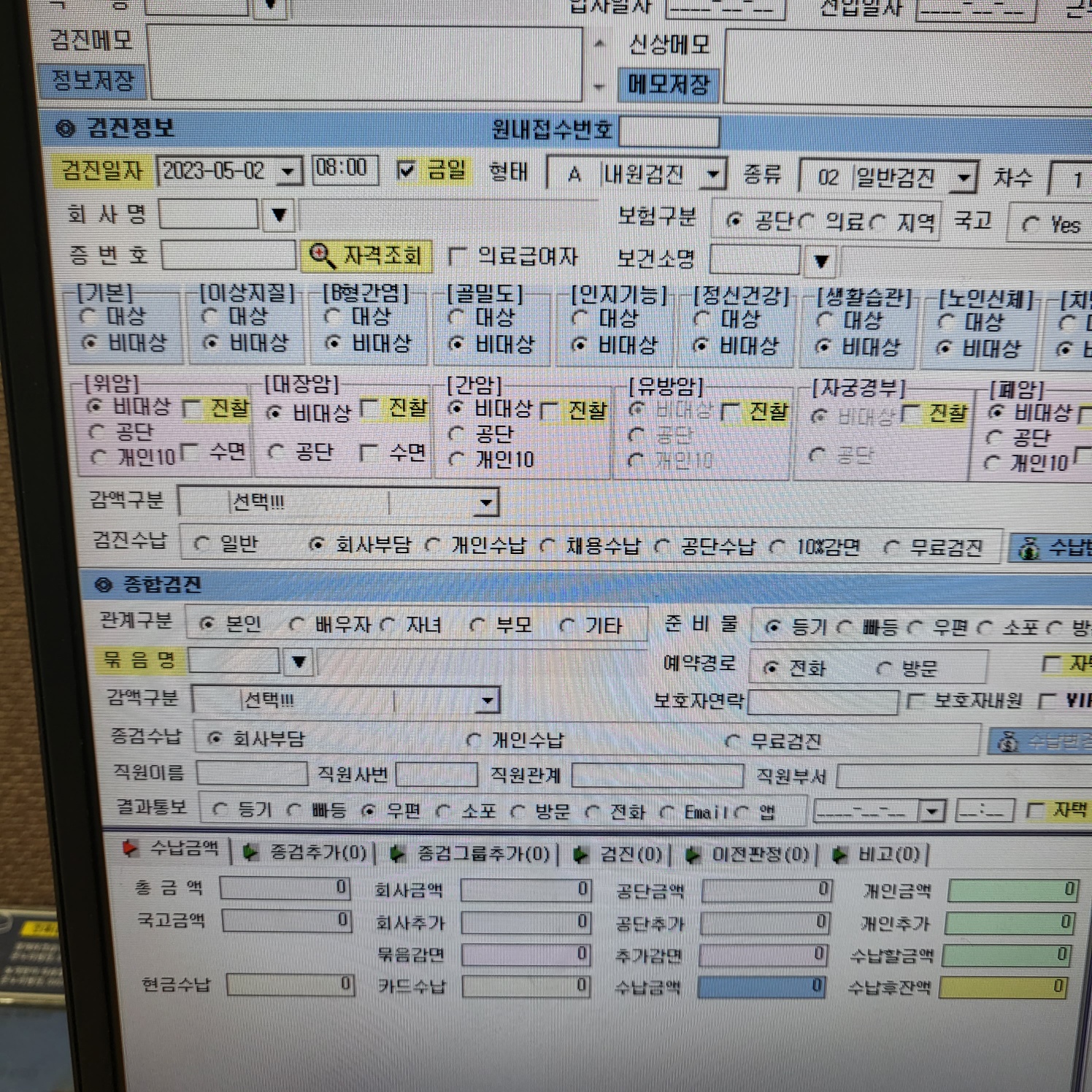The width and height of the screenshot is (1092, 1092).
Task: Open the 검진일자 date dropdown
Action: pos(289,172)
